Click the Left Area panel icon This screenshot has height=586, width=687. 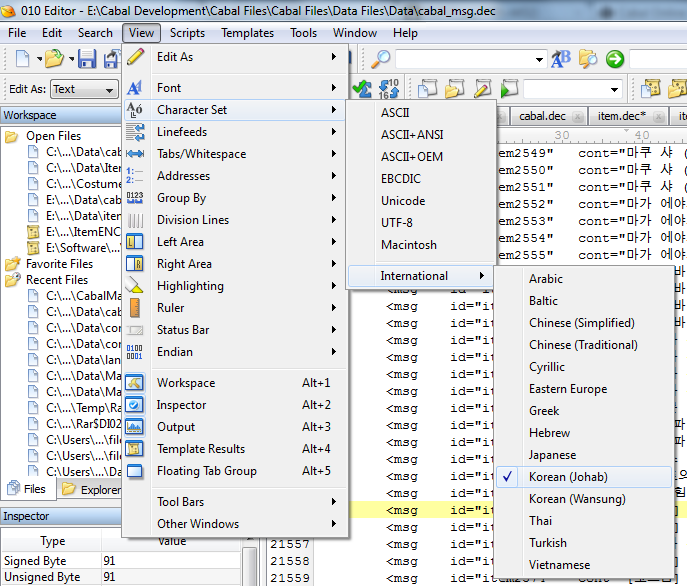135,242
